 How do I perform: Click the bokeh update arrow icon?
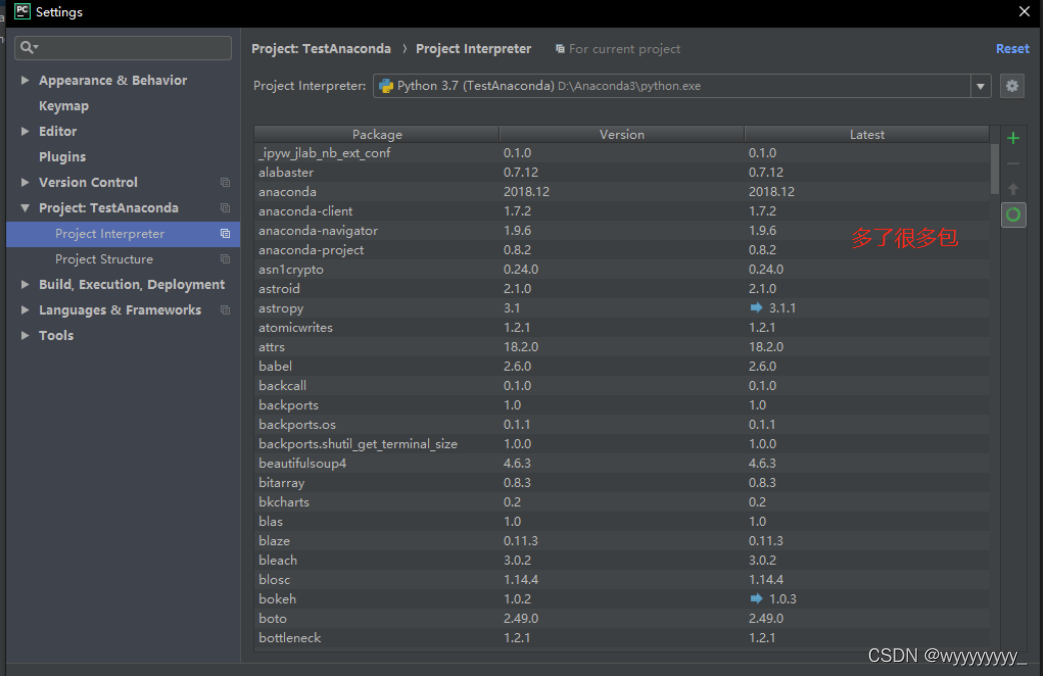click(x=756, y=598)
